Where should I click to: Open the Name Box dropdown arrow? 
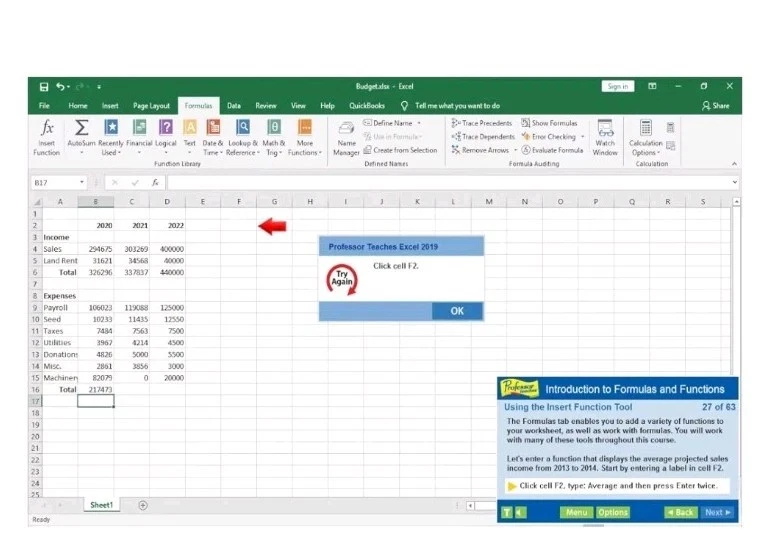pos(82,182)
